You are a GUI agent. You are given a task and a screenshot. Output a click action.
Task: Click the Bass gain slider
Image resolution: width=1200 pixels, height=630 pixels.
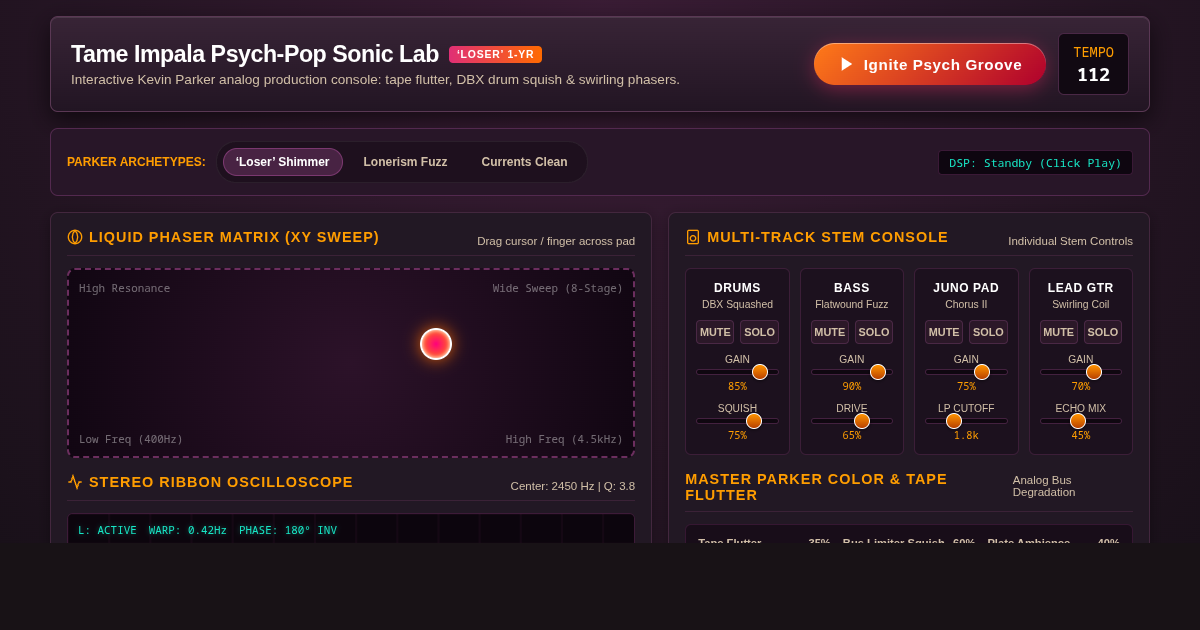(852, 372)
